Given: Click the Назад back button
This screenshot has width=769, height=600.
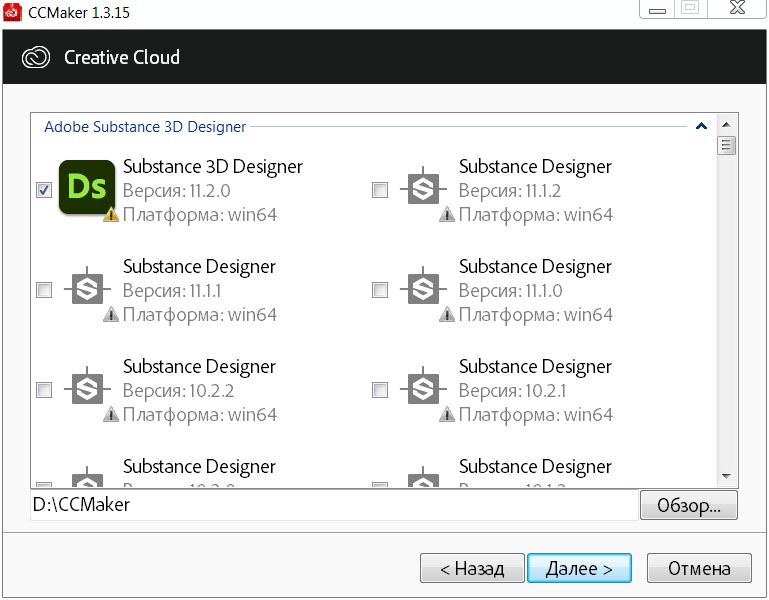Looking at the screenshot, I should (472, 568).
